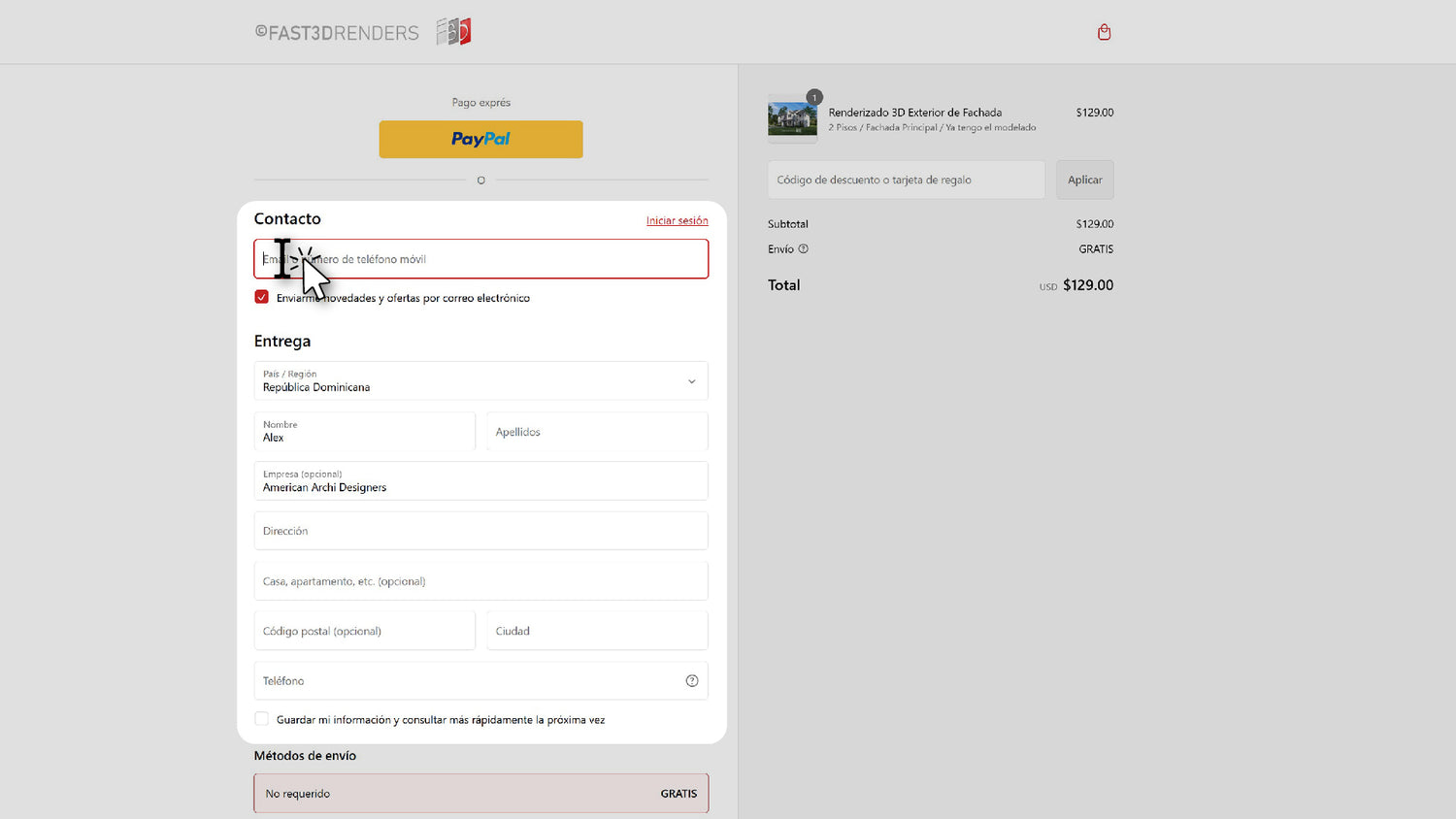The image size is (1456, 819).
Task: Expand country list using chevron arrow
Action: pyautogui.click(x=692, y=381)
